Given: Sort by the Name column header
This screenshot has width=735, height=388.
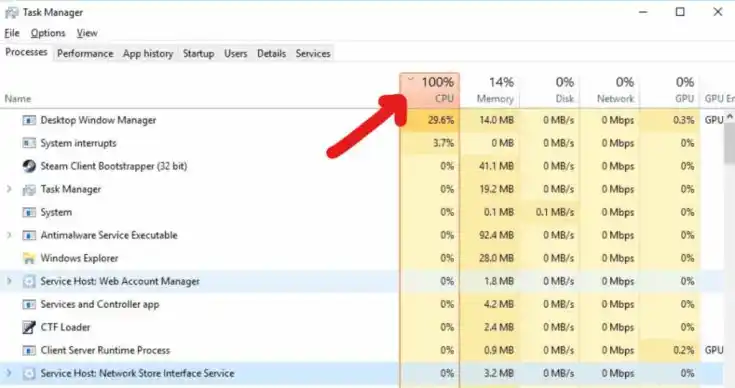Looking at the screenshot, I should (18, 99).
